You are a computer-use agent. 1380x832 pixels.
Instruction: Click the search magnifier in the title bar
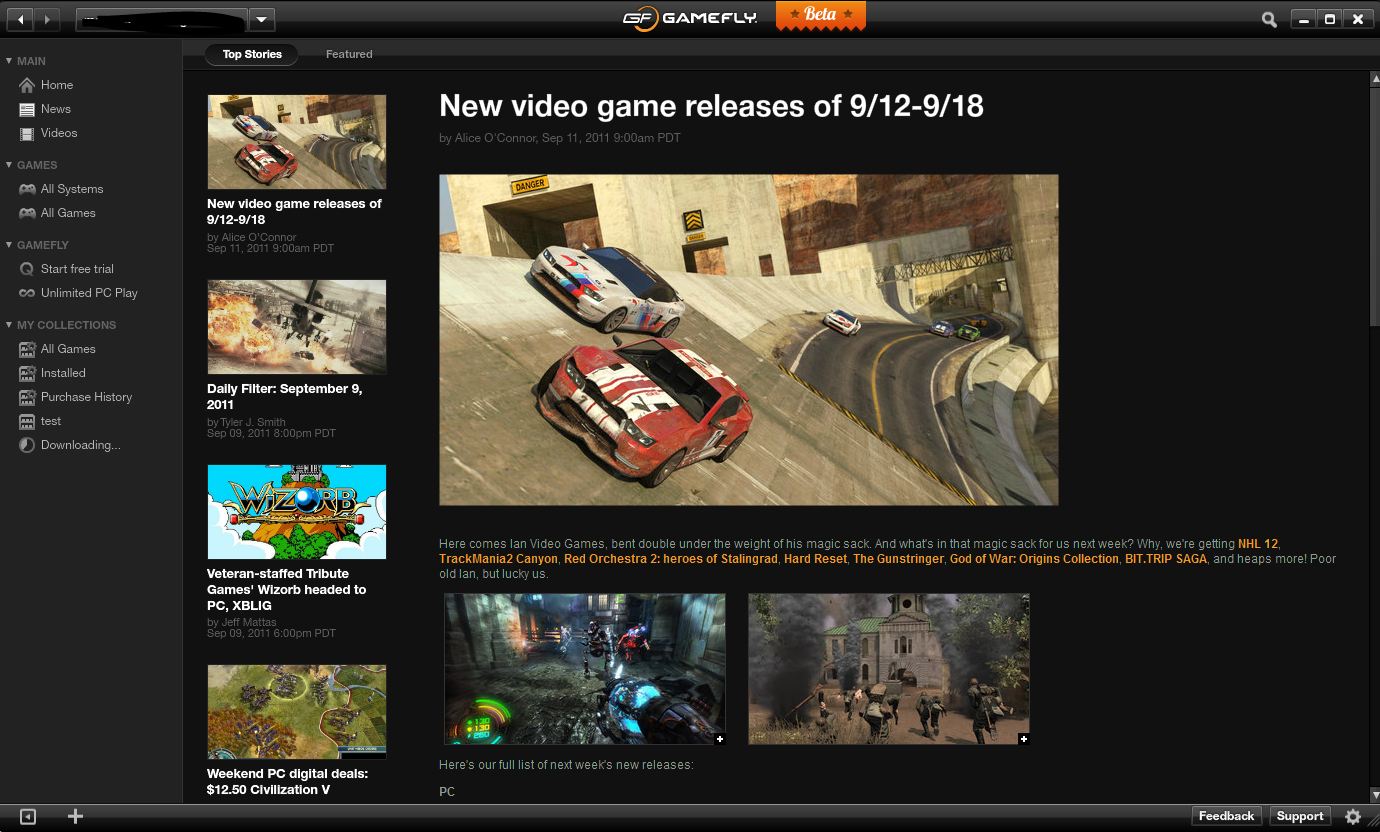click(x=1268, y=18)
